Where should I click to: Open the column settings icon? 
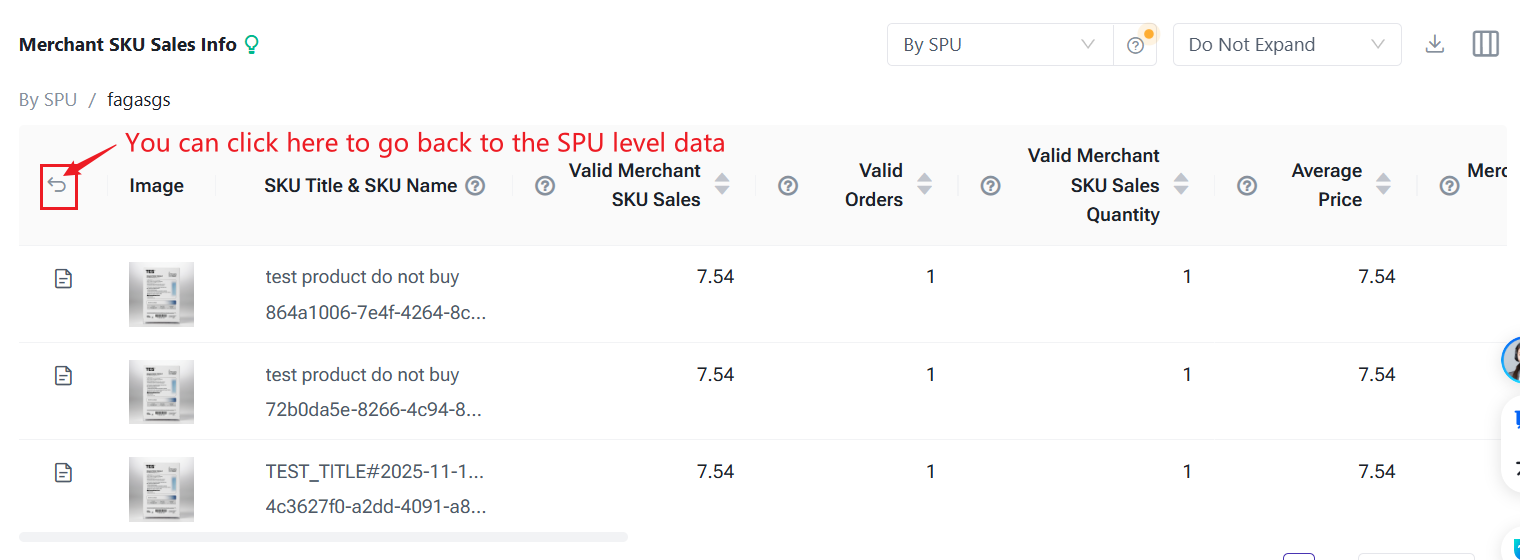1486,44
